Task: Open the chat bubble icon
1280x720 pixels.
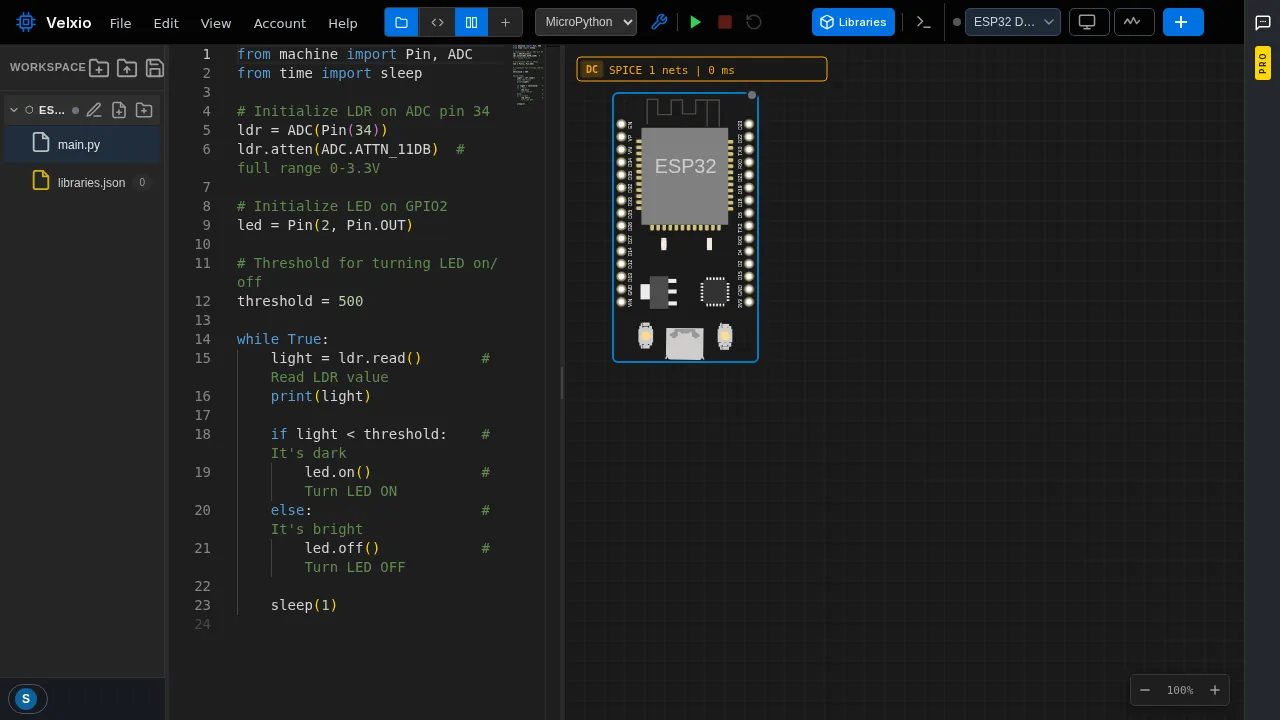Action: [x=1263, y=22]
